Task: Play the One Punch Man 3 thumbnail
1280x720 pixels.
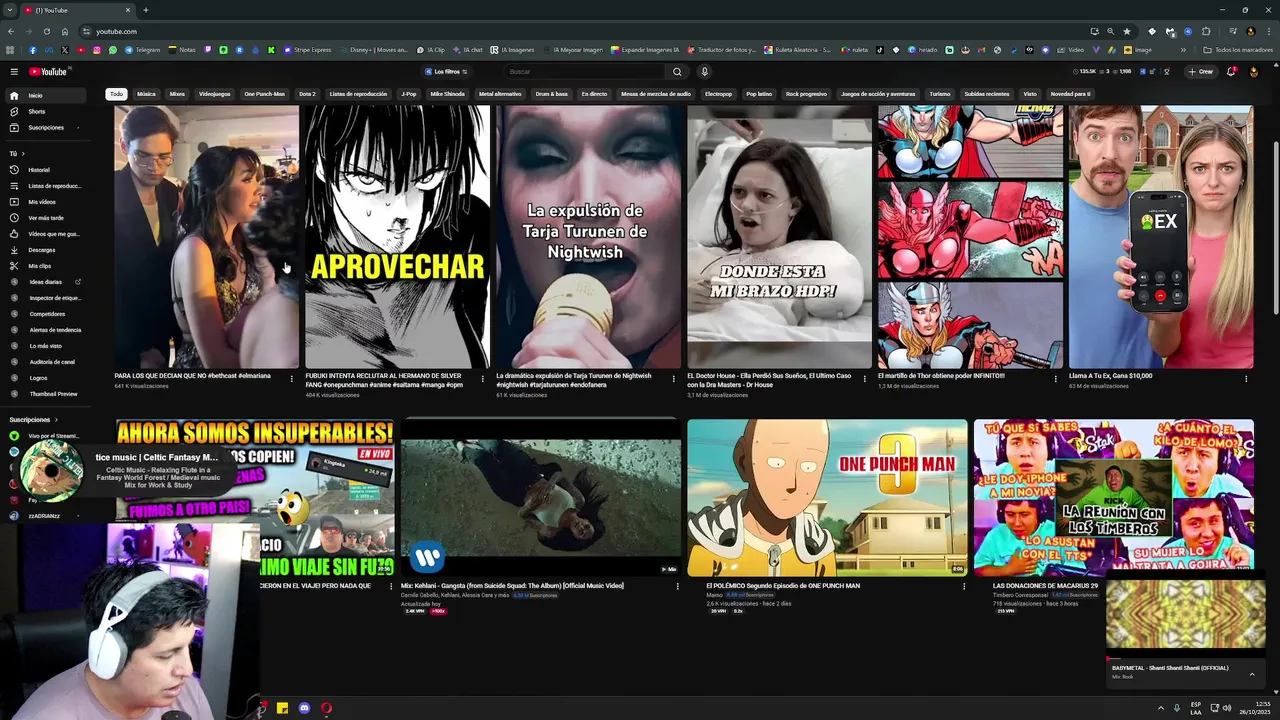Action: click(x=827, y=497)
